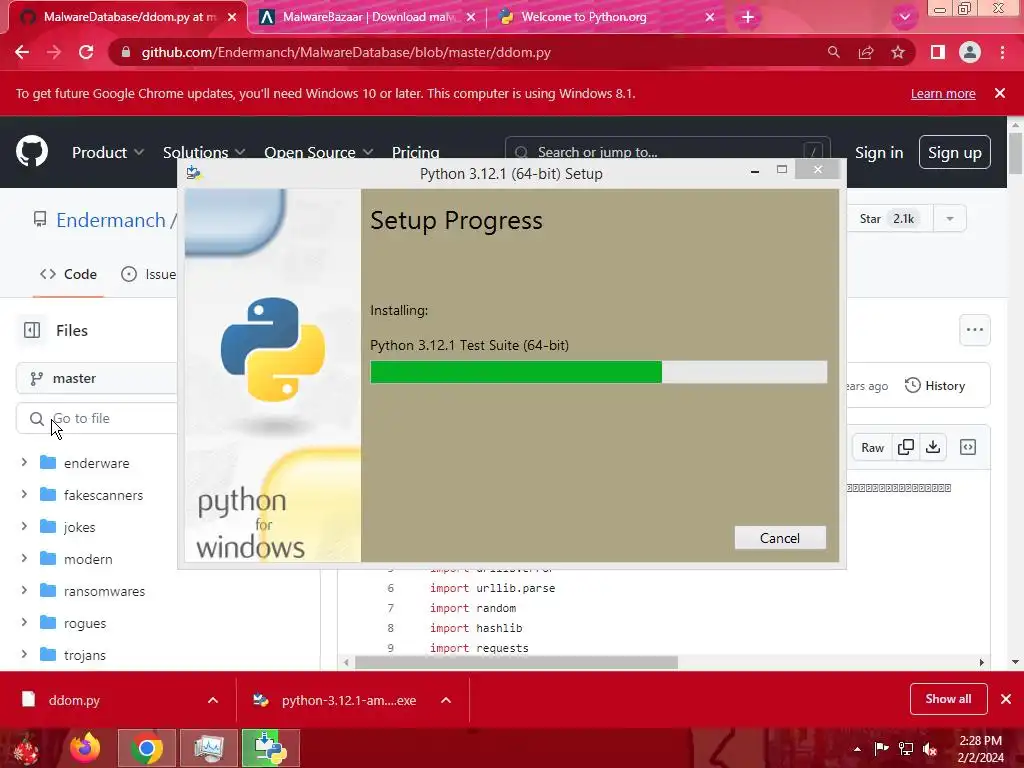The image size is (1024, 768).
Task: Click Learn more about Chrome updates
Action: (x=943, y=93)
